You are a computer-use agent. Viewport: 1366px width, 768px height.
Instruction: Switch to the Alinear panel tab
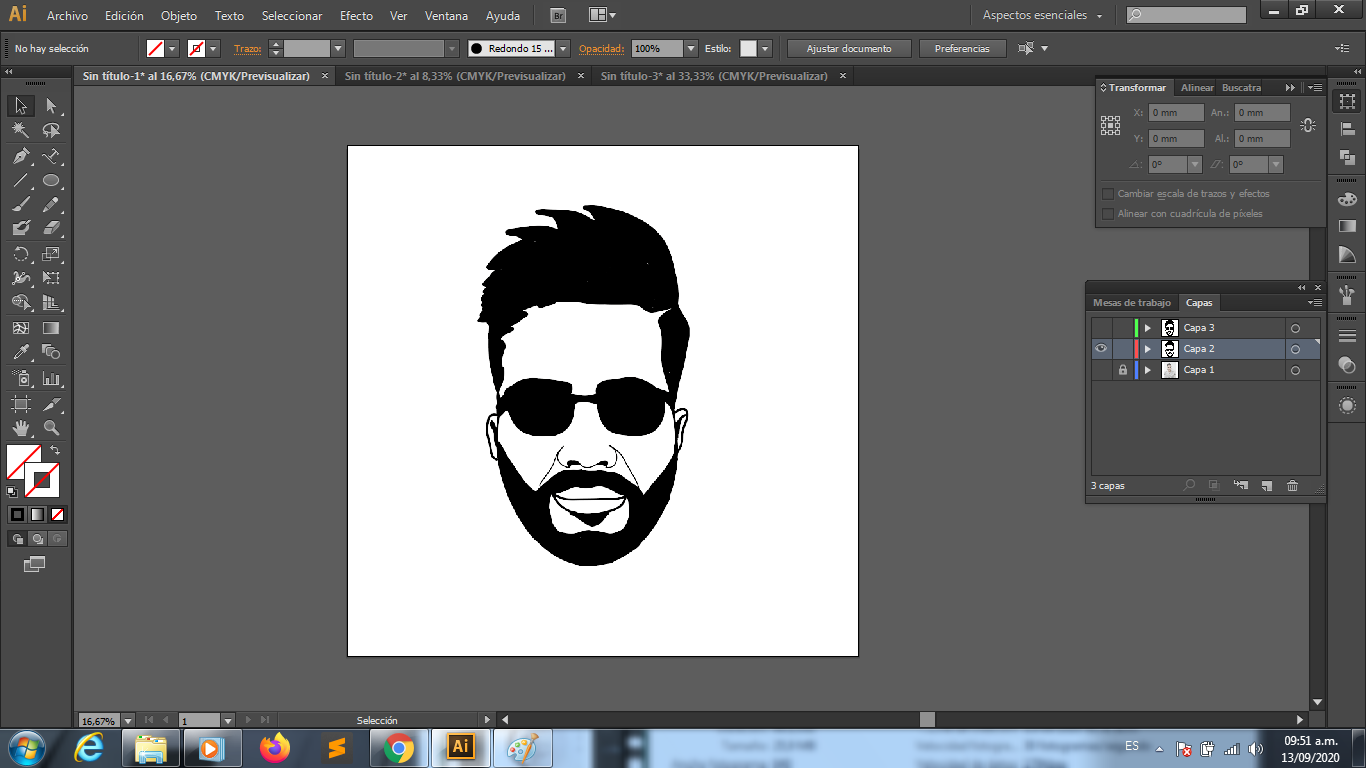coord(1197,88)
